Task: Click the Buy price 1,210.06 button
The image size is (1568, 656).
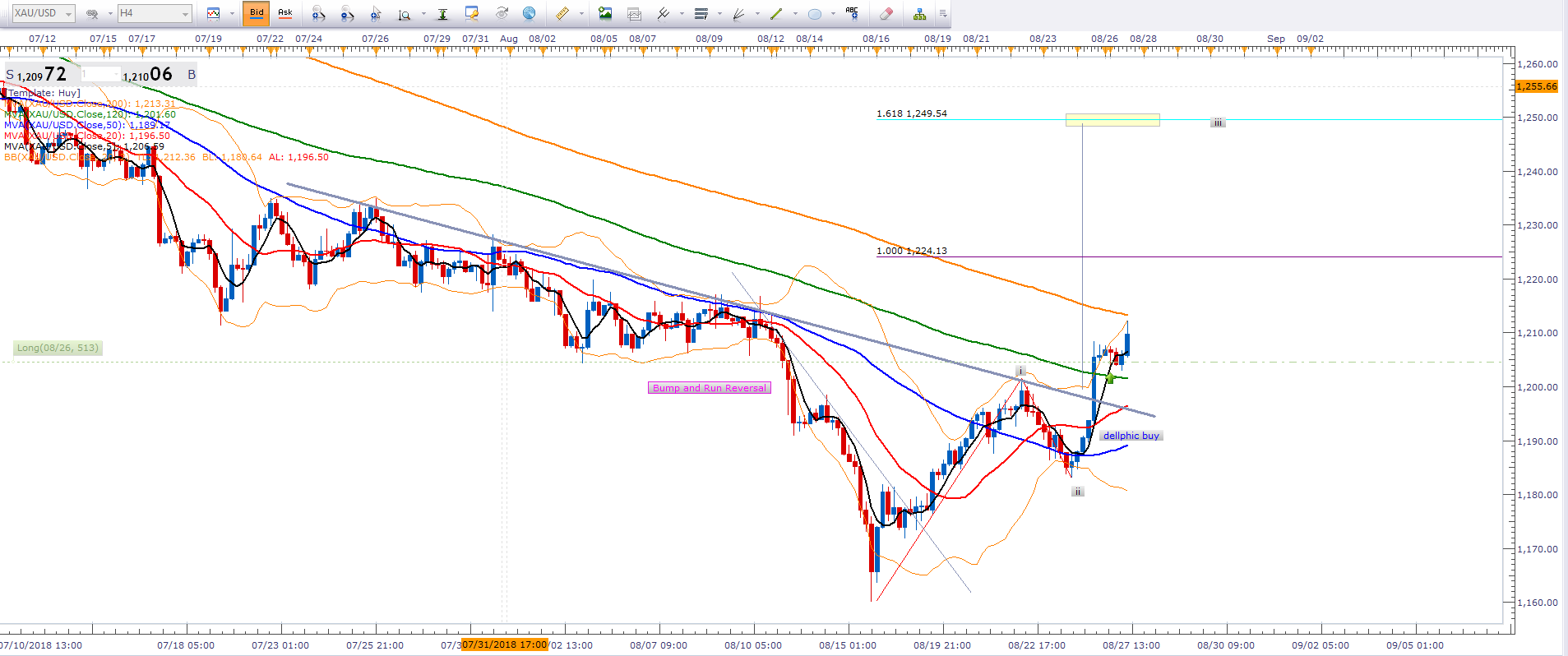Action: click(150, 75)
